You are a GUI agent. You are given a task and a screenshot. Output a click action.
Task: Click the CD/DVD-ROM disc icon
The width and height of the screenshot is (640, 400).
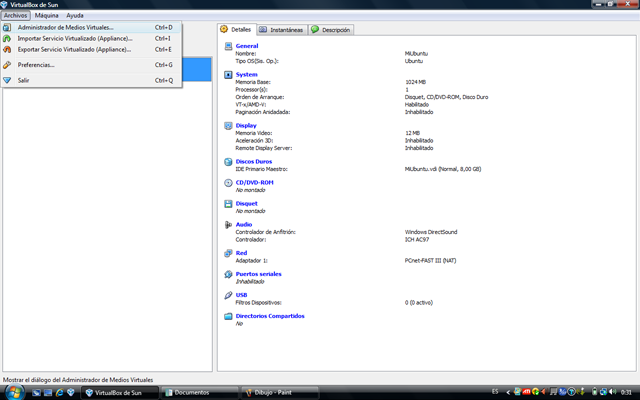pos(228,183)
